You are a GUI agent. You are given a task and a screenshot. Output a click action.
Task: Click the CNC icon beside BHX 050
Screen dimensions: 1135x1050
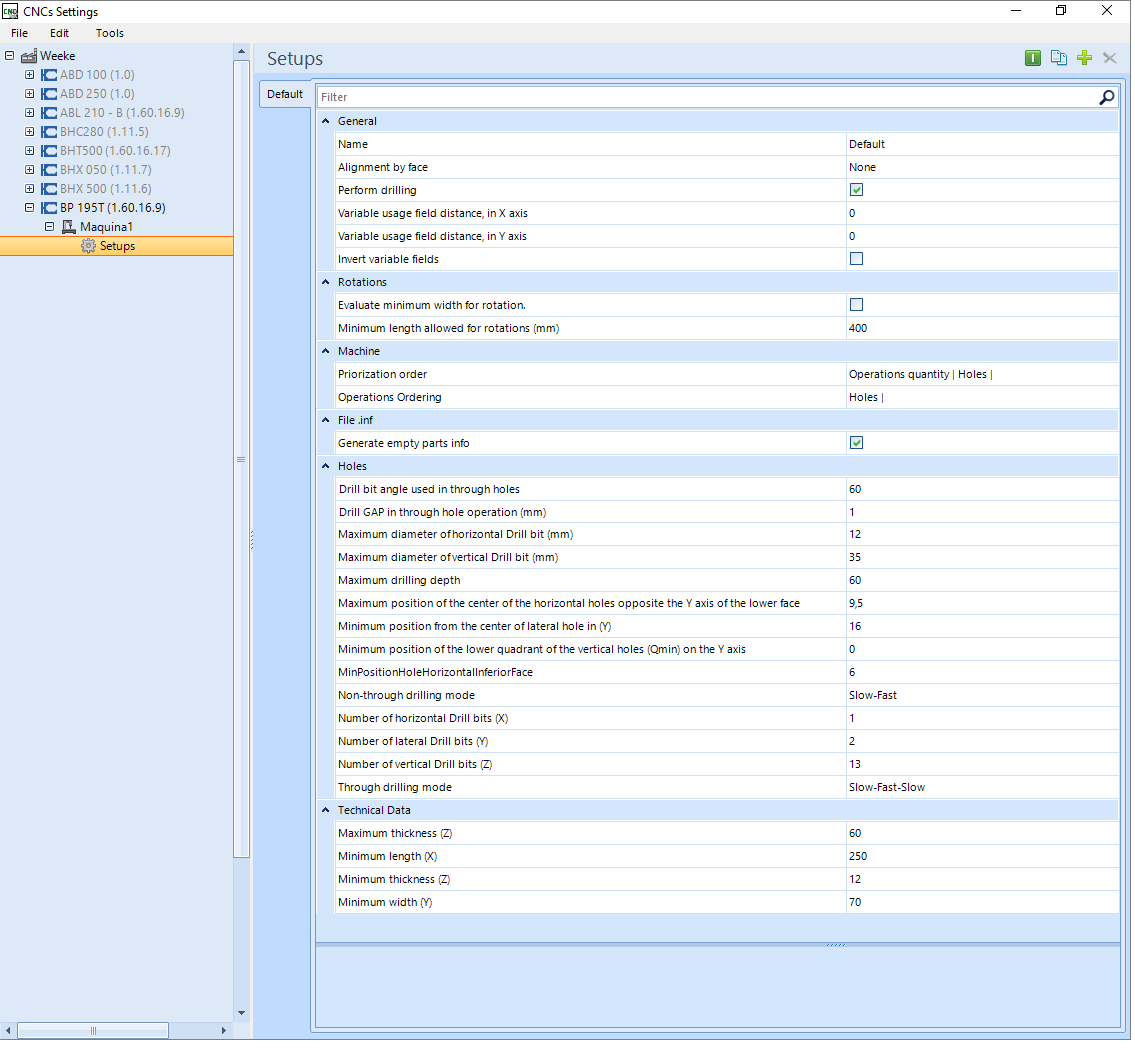49,170
